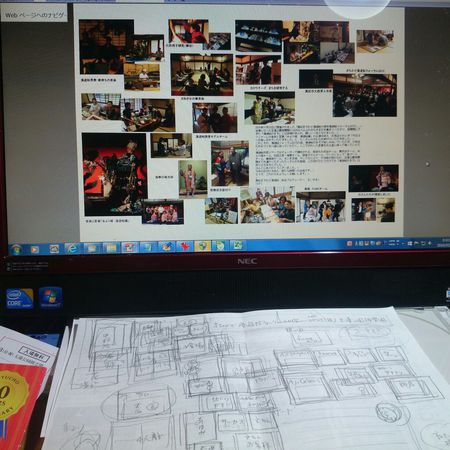Open the two people standing in wooden room photo

230,163
